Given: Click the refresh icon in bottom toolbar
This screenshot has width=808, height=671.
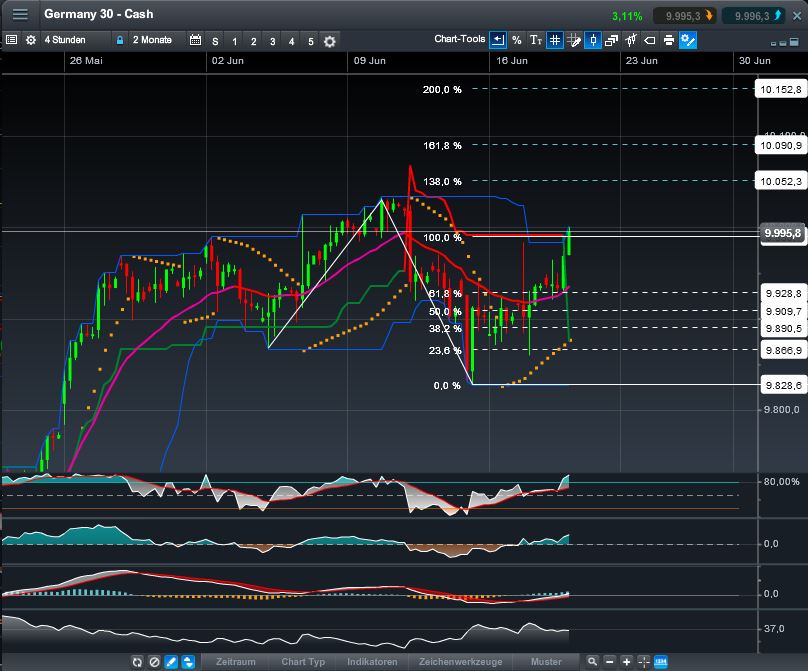Looking at the screenshot, I should point(139,662).
